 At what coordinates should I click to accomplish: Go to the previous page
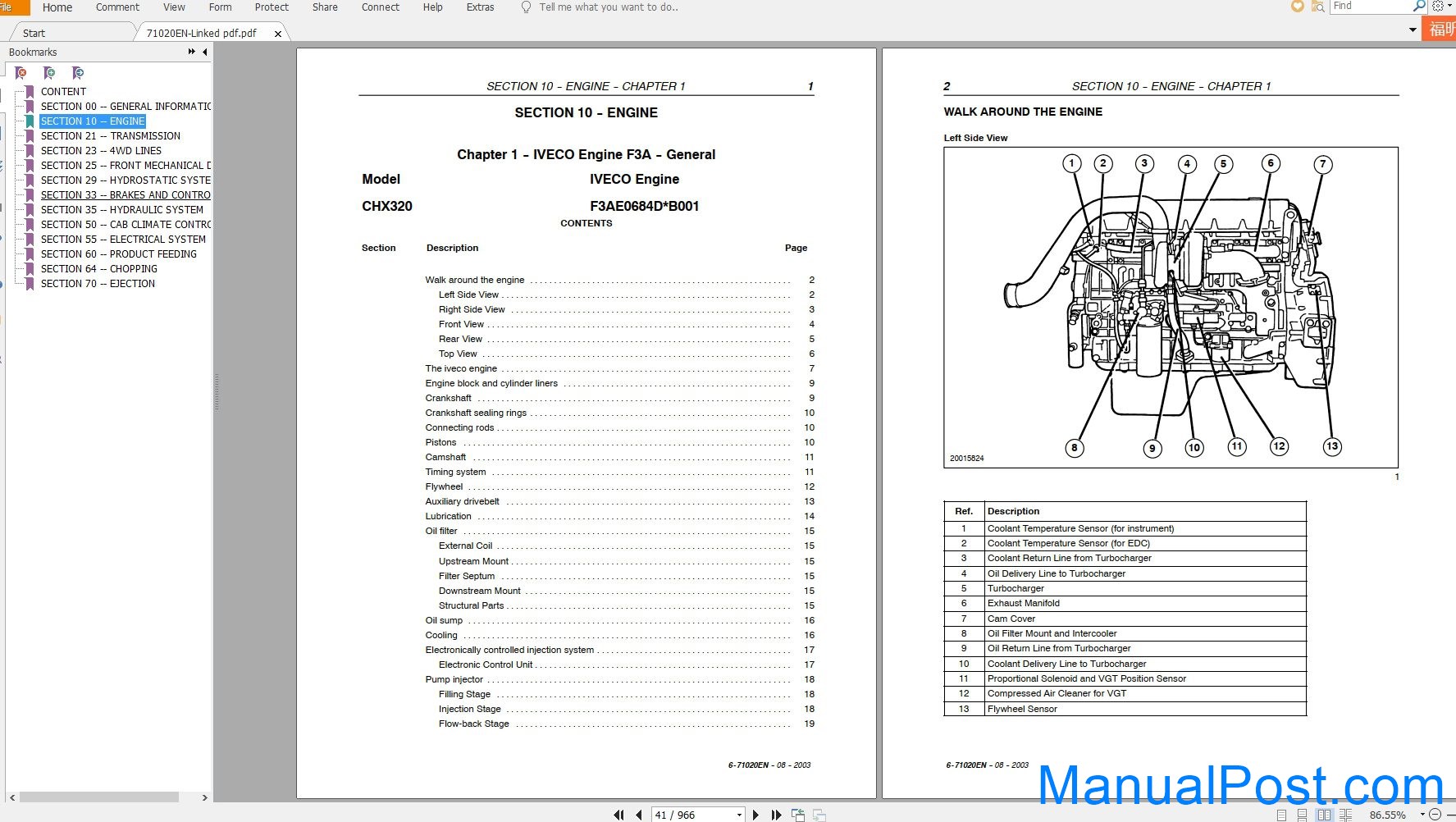click(x=639, y=815)
